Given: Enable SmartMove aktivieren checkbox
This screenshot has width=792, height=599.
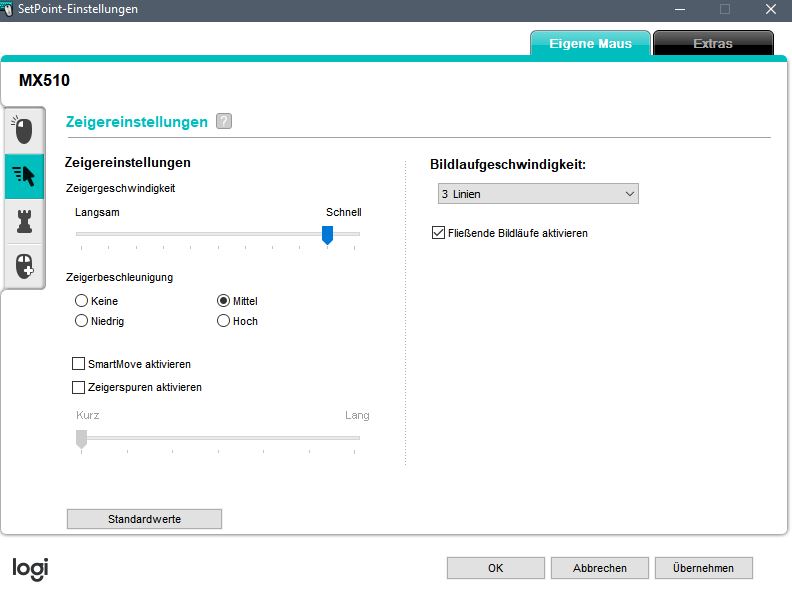Looking at the screenshot, I should coord(78,364).
